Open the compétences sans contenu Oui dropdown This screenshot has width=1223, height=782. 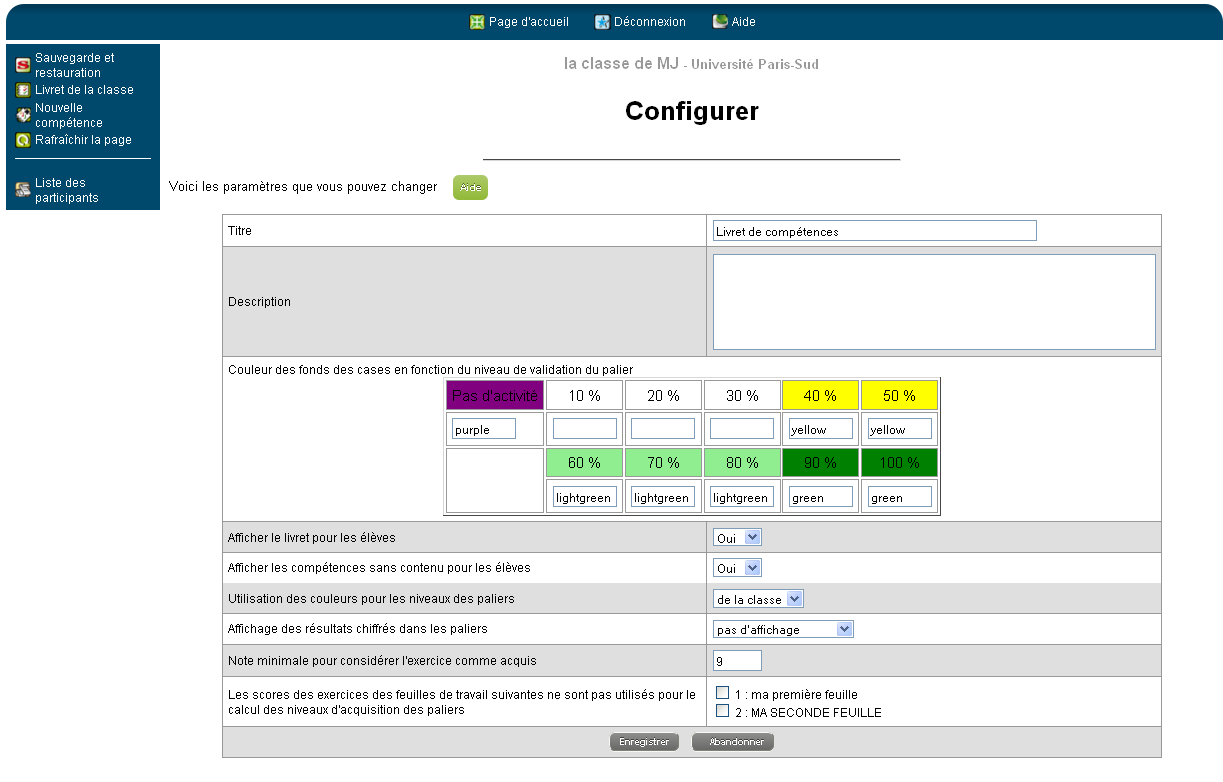coord(737,567)
